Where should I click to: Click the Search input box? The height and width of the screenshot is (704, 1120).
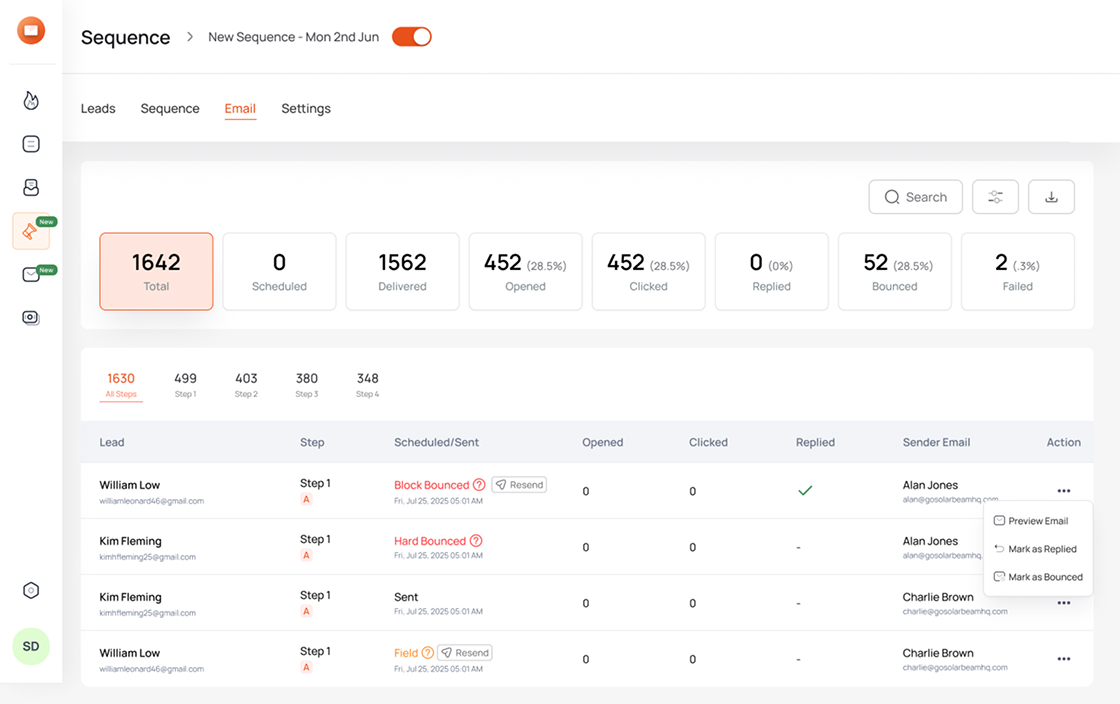[x=916, y=197]
